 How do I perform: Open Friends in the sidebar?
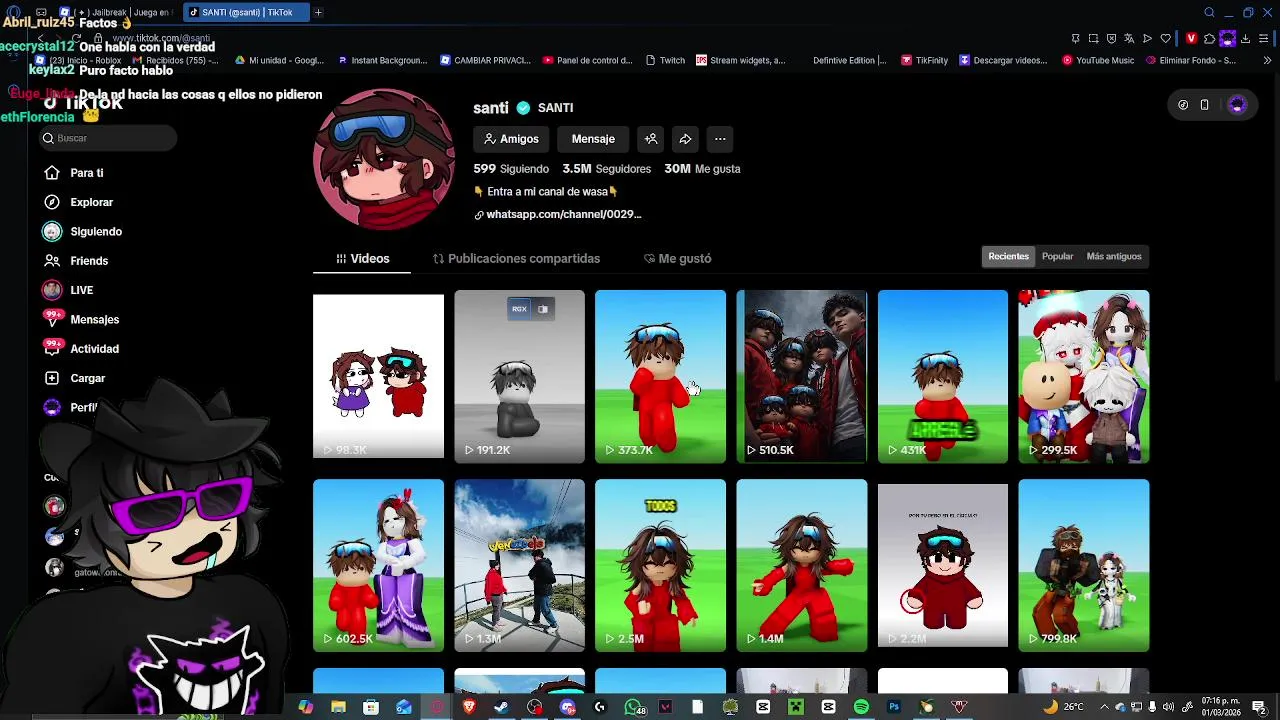pyautogui.click(x=76, y=261)
